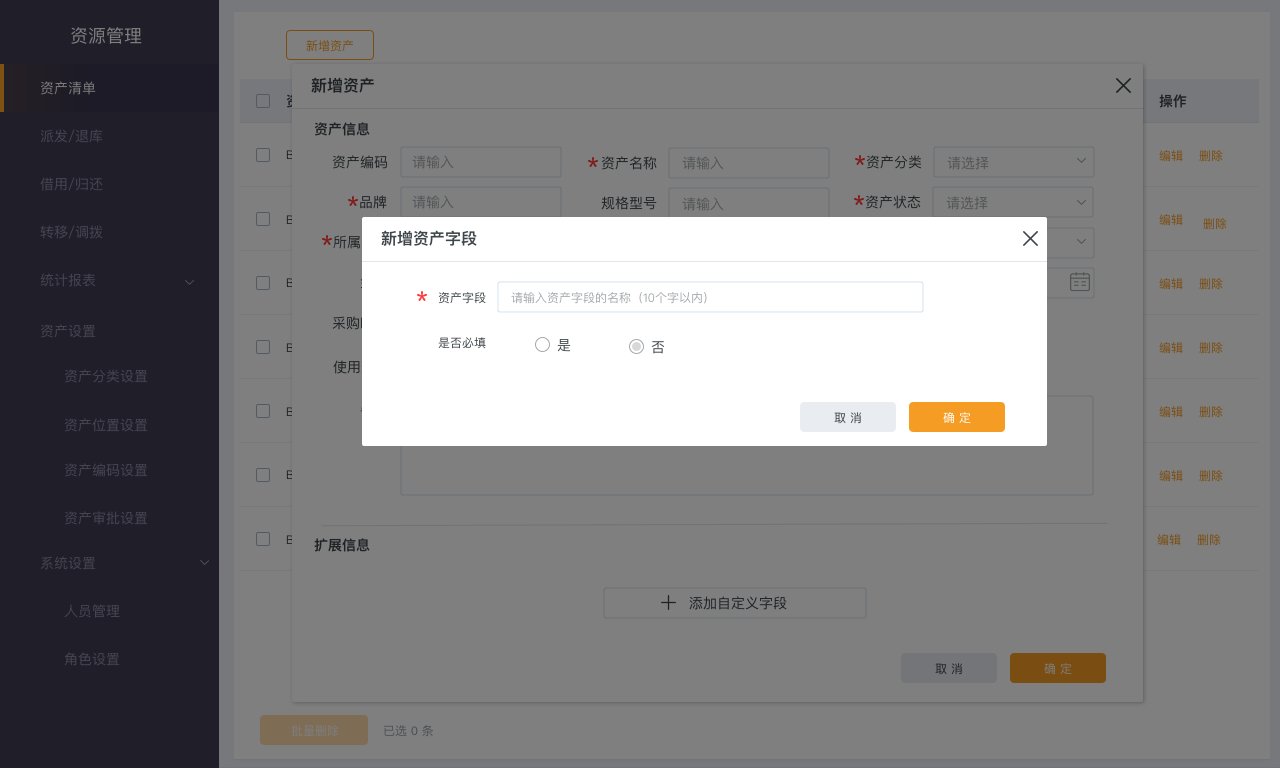Close the 新增资产字段 dialog
1280x768 pixels.
click(1030, 239)
